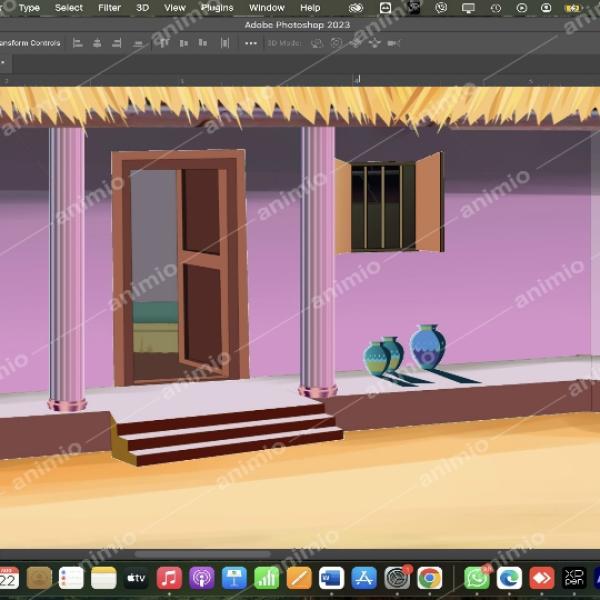
Task: Open the Window menu
Action: [267, 8]
